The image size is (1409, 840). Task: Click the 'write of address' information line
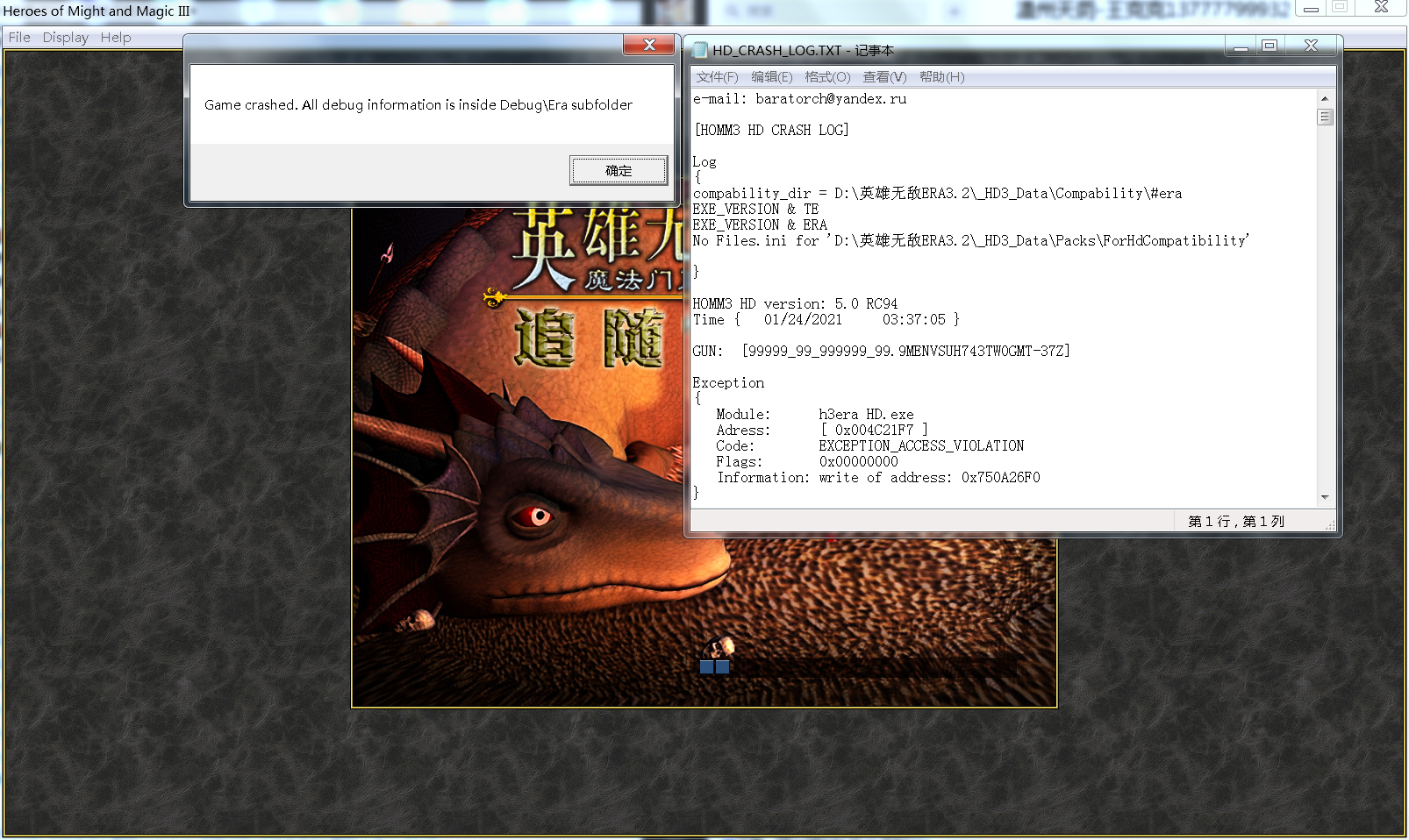(x=878, y=478)
